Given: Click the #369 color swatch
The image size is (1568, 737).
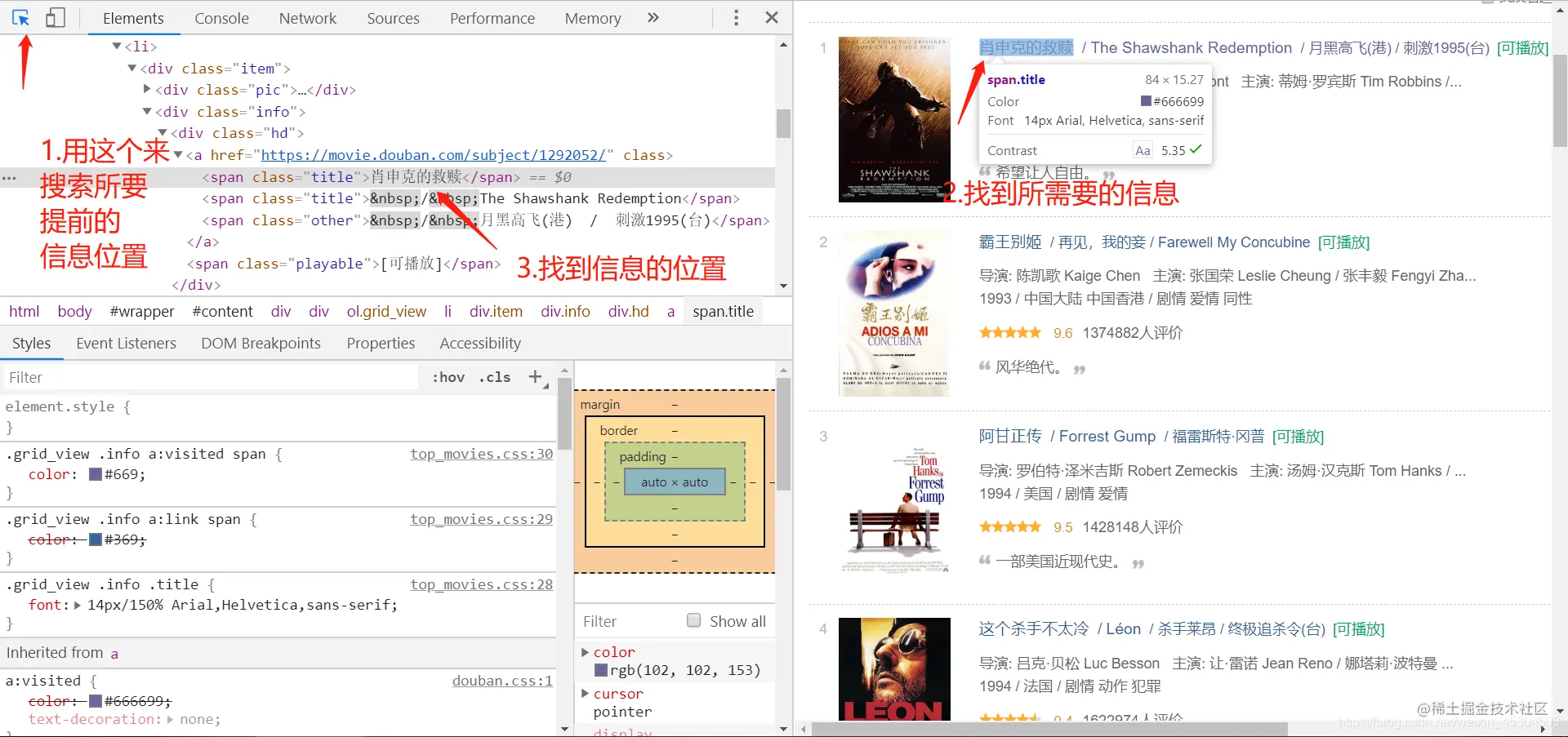Looking at the screenshot, I should (x=96, y=539).
